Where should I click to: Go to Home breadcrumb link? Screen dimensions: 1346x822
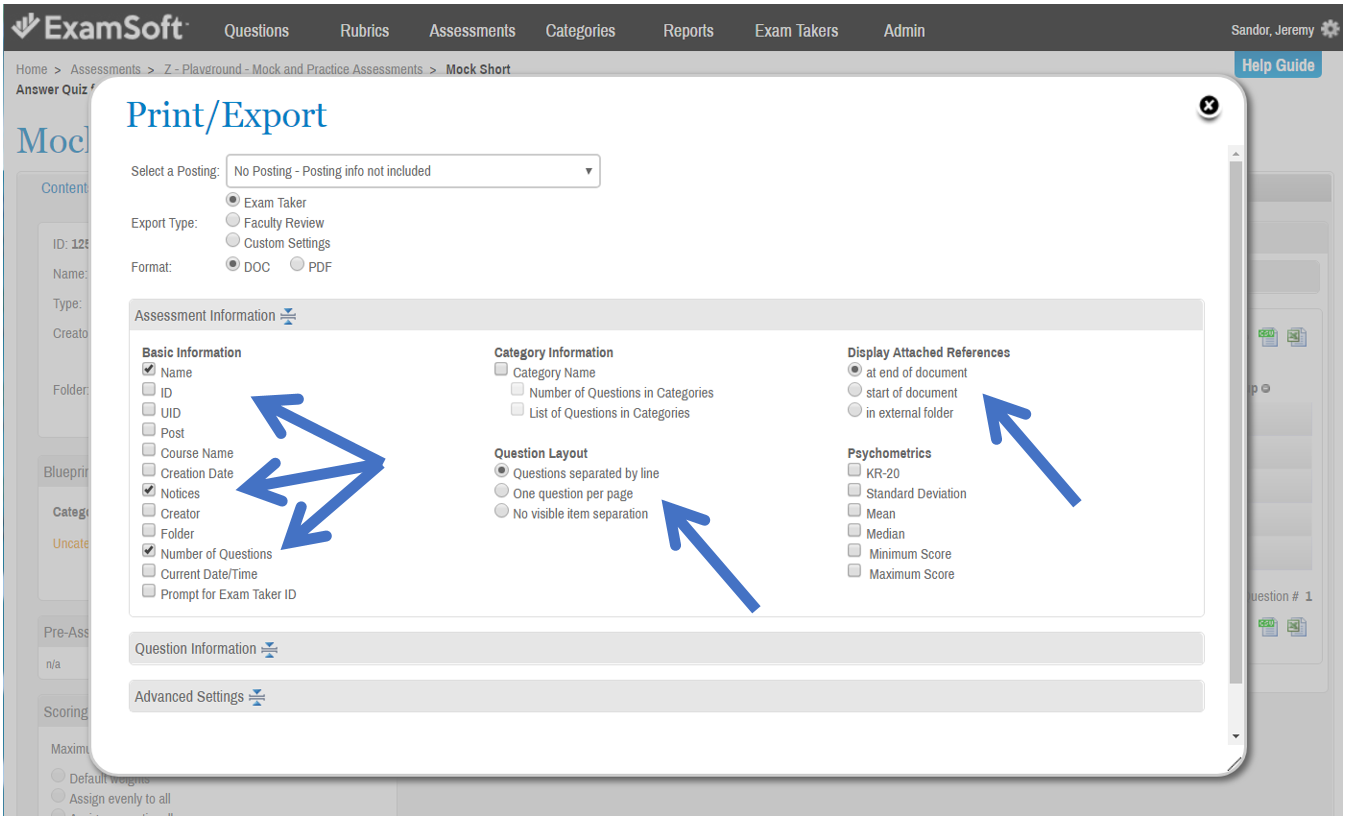tap(31, 69)
